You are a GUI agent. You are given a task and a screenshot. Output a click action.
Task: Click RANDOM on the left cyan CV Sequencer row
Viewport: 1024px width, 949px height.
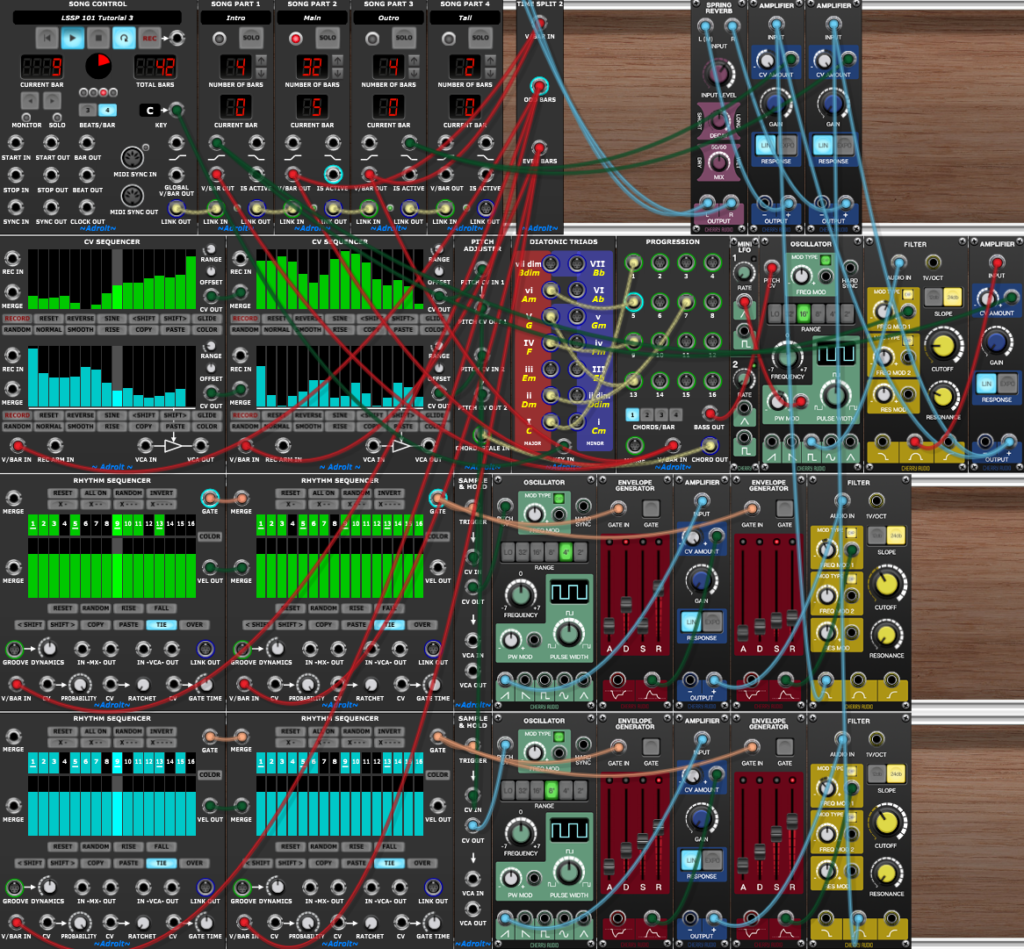click(x=17, y=426)
